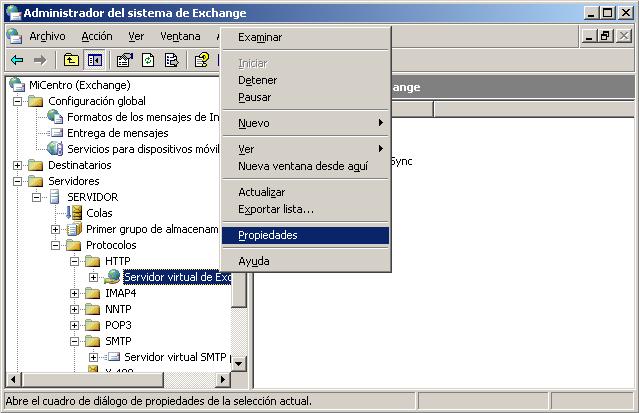Select the Colas queue icon in tree
Image resolution: width=639 pixels, height=413 pixels.
[x=75, y=213]
